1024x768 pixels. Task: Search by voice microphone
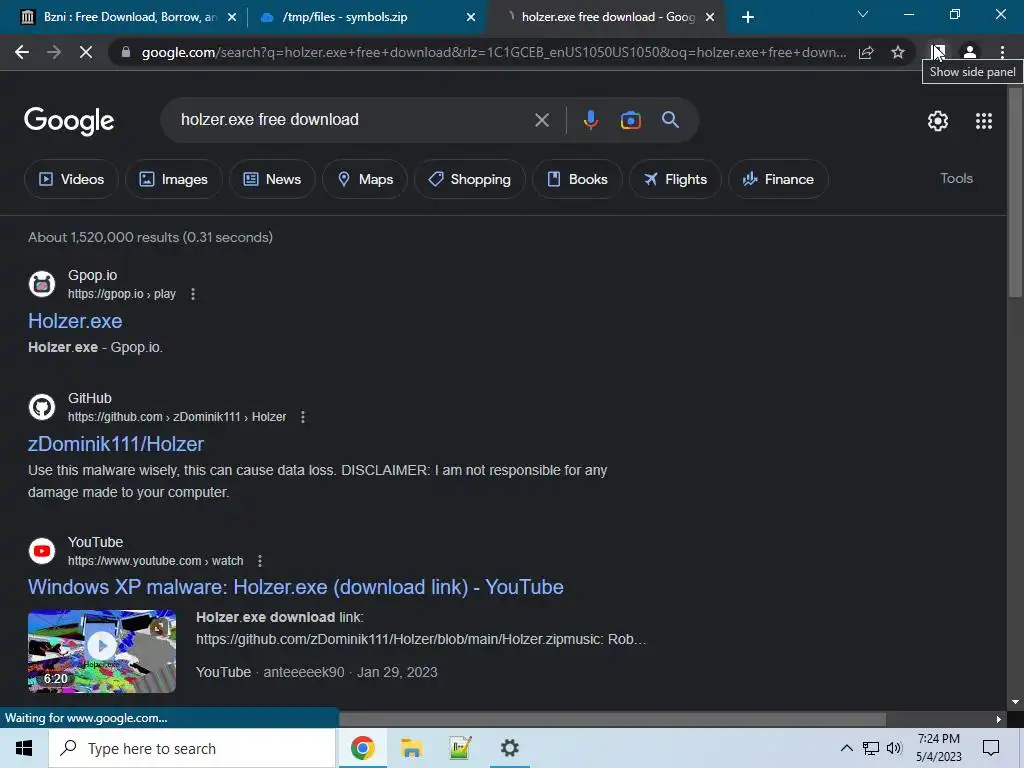[590, 120]
